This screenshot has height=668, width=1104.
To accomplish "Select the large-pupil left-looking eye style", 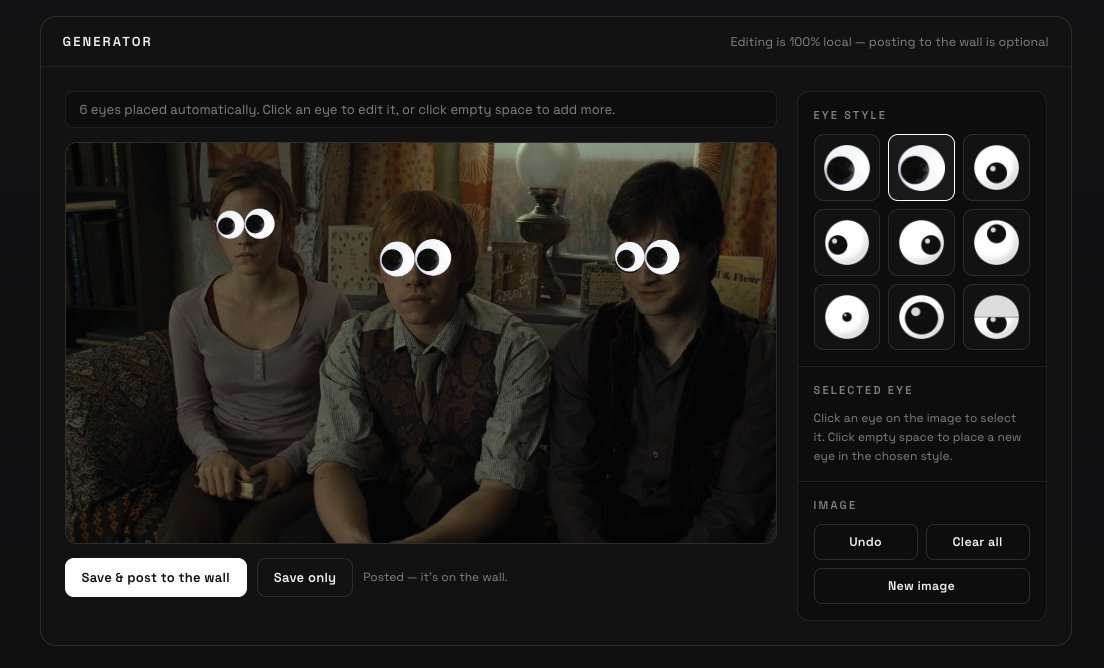I will [846, 168].
